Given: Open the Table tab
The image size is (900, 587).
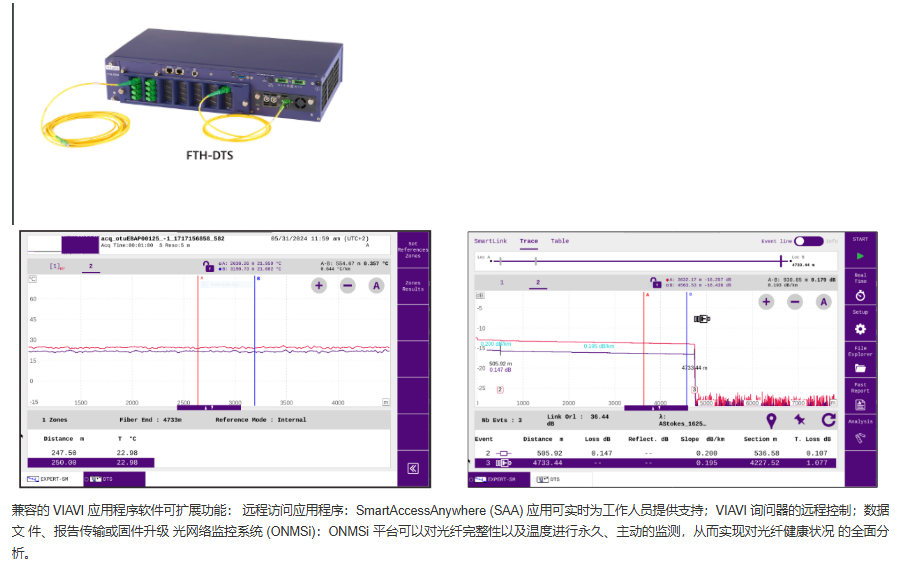Looking at the screenshot, I should tap(560, 241).
